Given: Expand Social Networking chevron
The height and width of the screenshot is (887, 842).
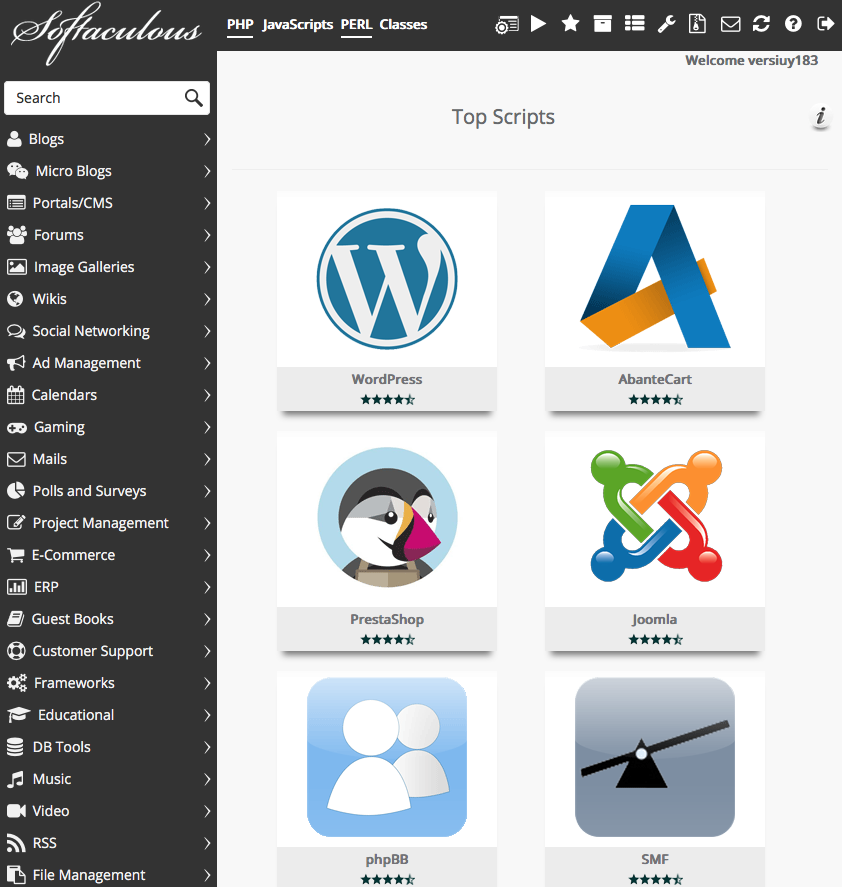Looking at the screenshot, I should 207,331.
